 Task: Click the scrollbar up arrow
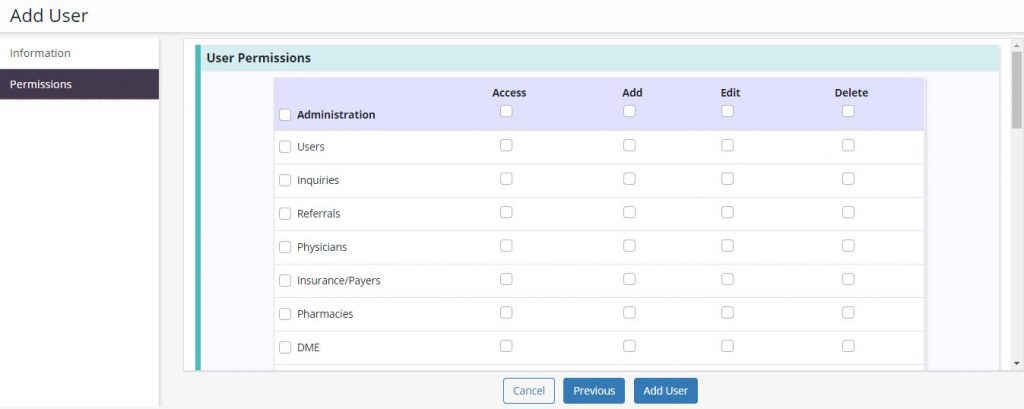[x=1017, y=48]
